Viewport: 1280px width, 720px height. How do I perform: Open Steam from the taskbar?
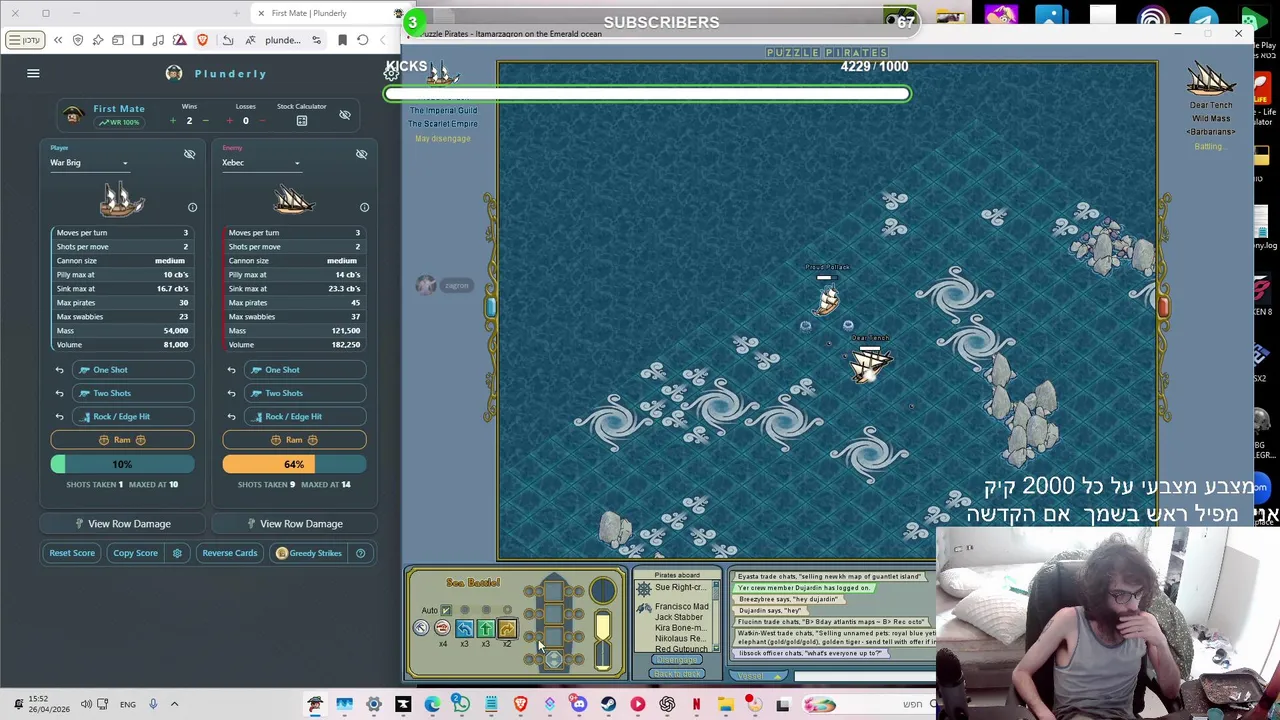point(608,705)
